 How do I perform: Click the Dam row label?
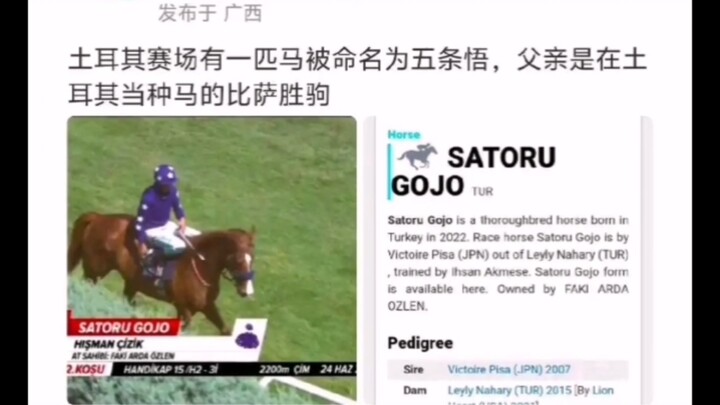415,390
